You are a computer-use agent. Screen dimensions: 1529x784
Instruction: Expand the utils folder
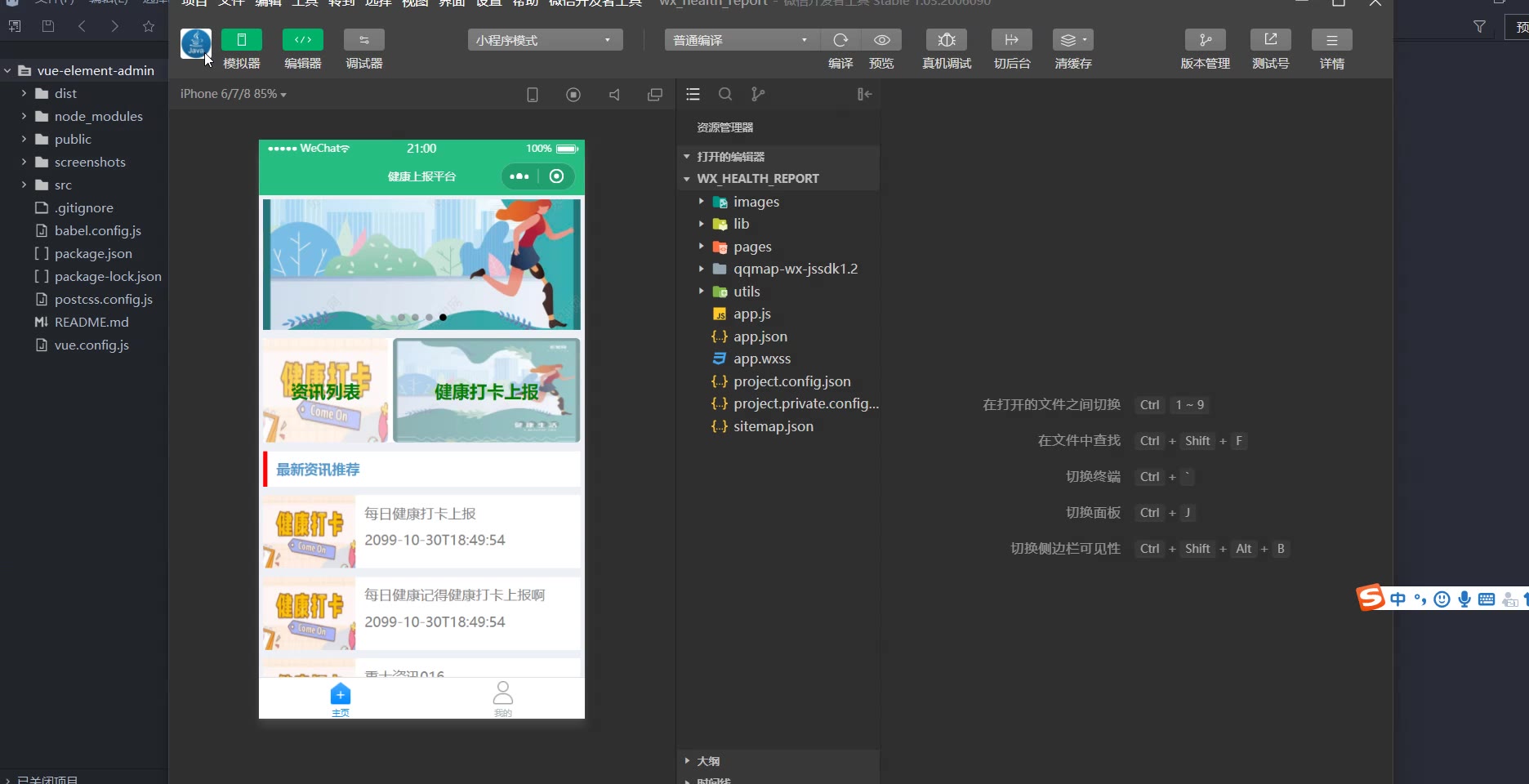[x=778, y=292]
